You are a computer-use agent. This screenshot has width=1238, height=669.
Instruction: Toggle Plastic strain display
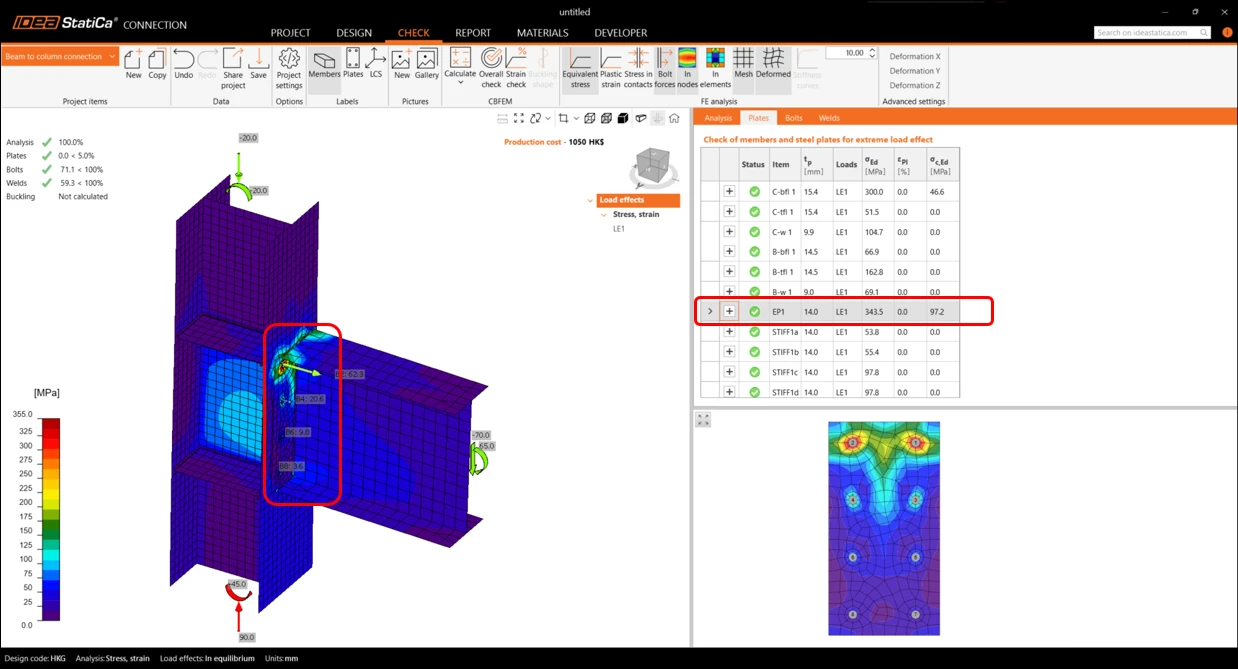[610, 67]
